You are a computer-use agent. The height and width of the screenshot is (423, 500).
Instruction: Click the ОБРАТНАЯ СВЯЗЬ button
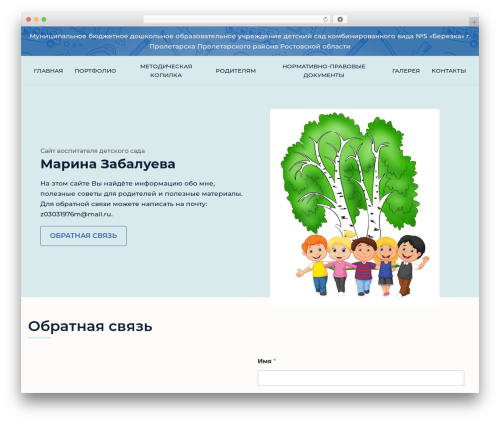[x=83, y=236]
